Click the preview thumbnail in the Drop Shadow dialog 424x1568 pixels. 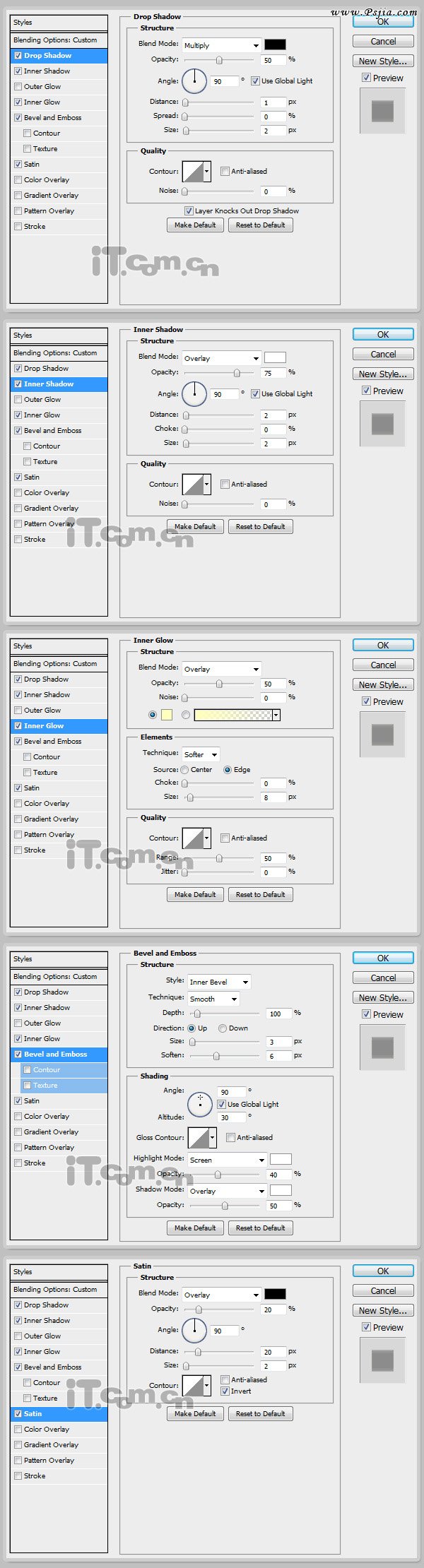point(382,111)
